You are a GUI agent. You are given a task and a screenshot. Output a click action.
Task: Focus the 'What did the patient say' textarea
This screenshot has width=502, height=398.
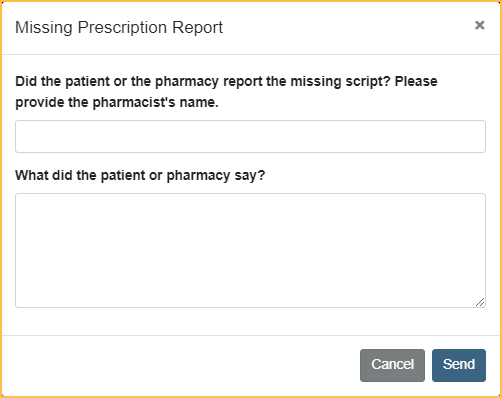pos(250,250)
